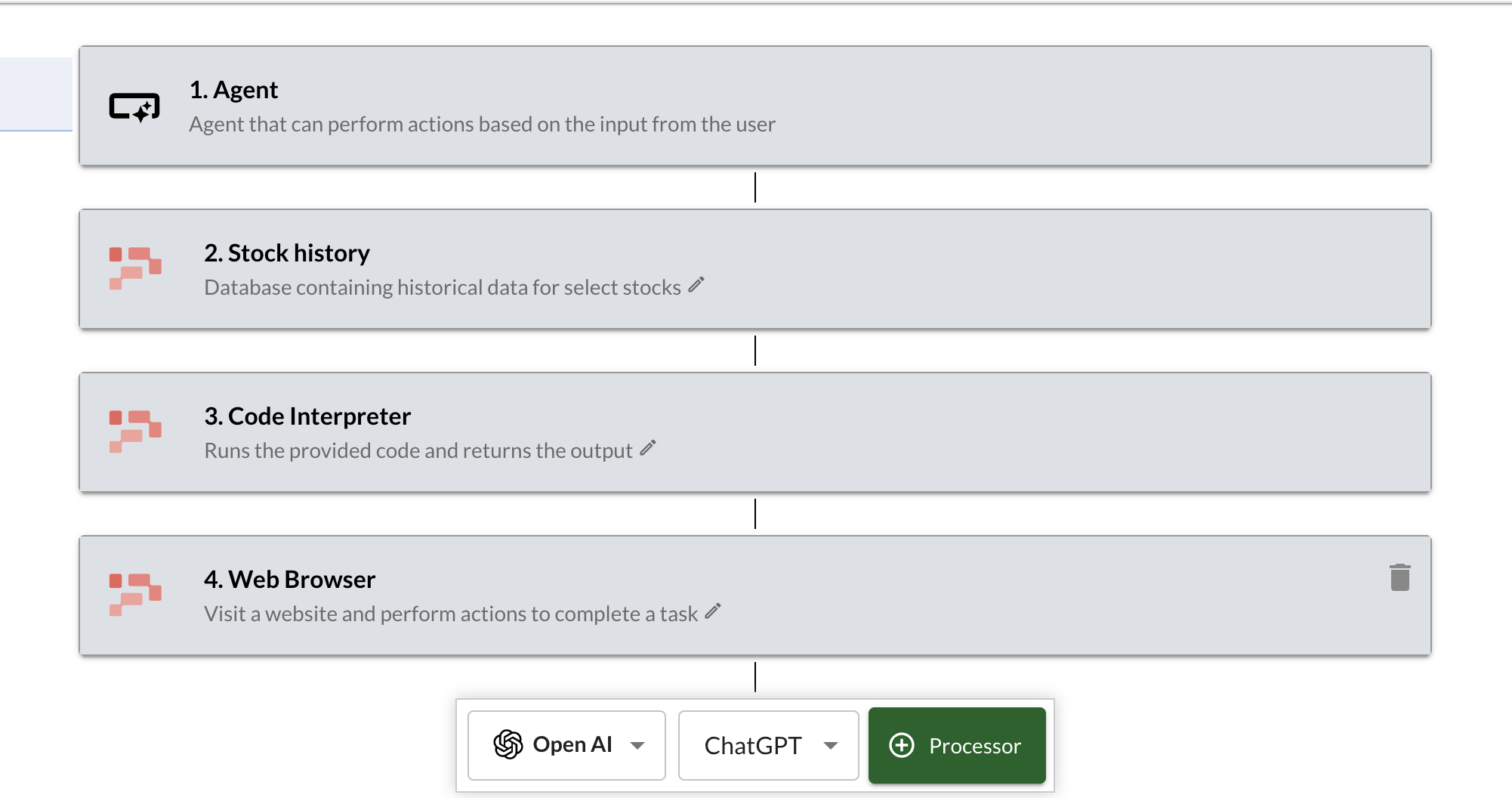Delete the Web Browser step via trash icon
The width and height of the screenshot is (1512, 798).
pos(1401,577)
